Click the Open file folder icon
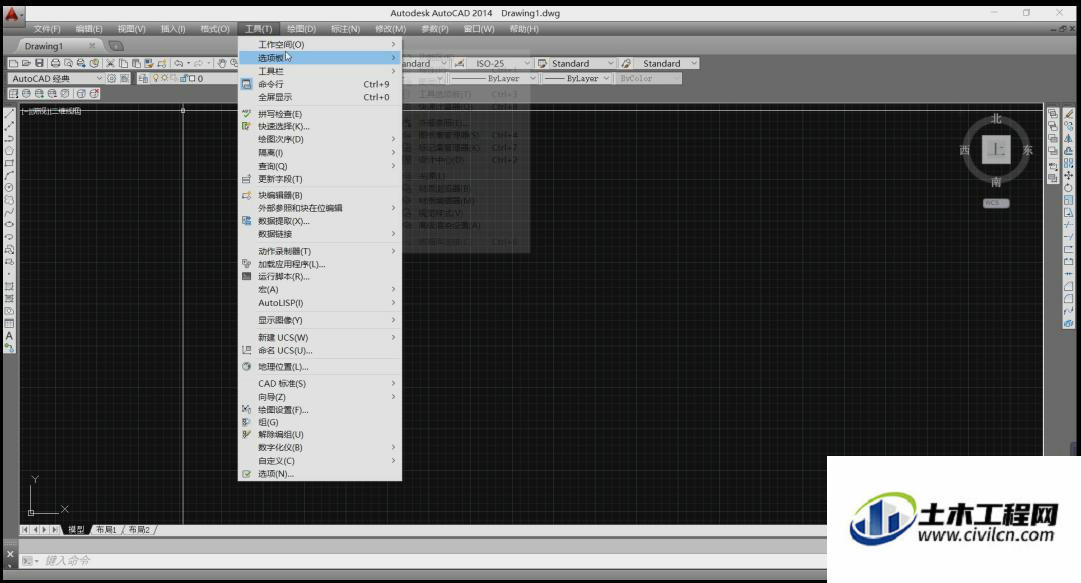The width and height of the screenshot is (1081, 583). tap(26, 63)
